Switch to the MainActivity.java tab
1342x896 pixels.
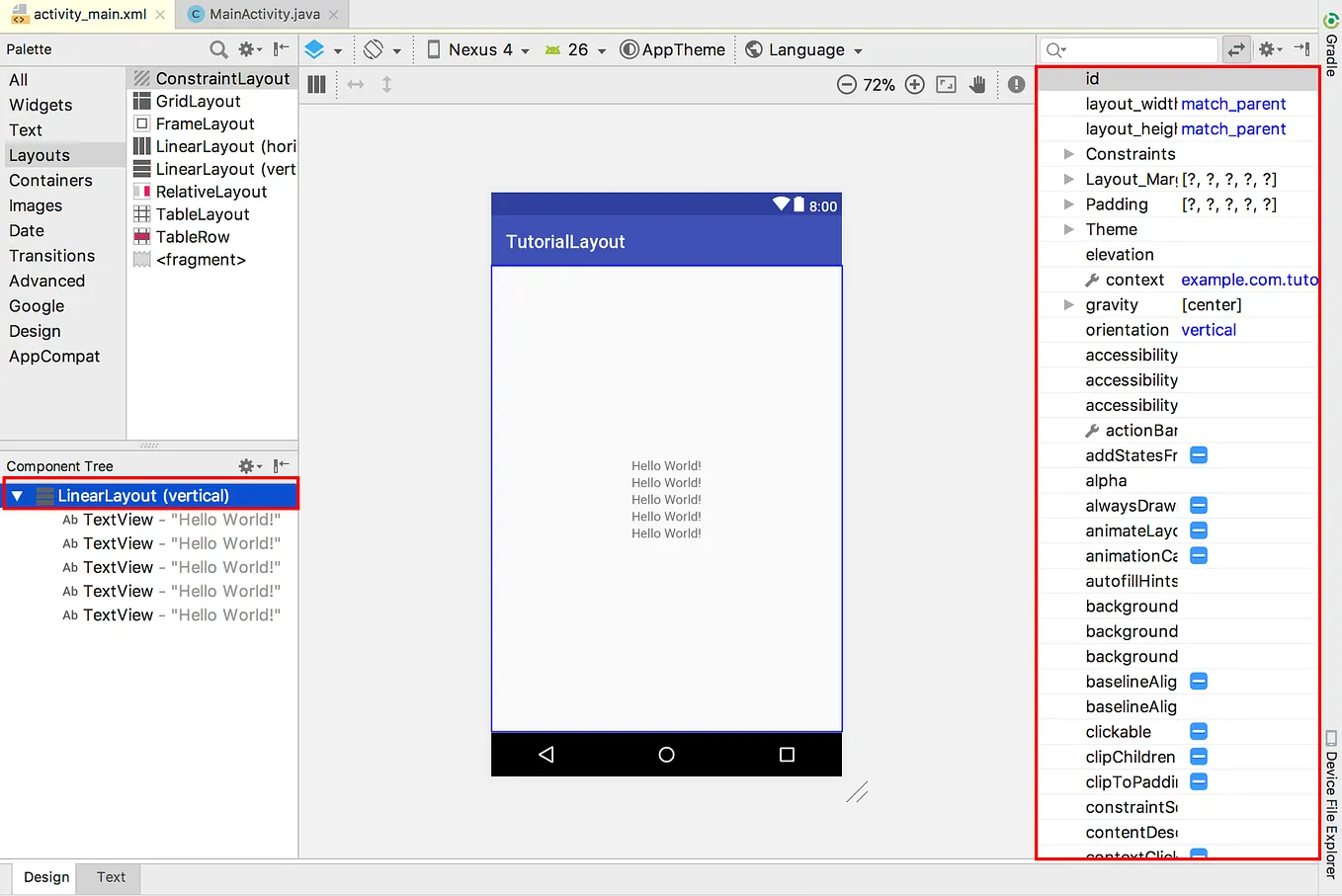pos(262,15)
